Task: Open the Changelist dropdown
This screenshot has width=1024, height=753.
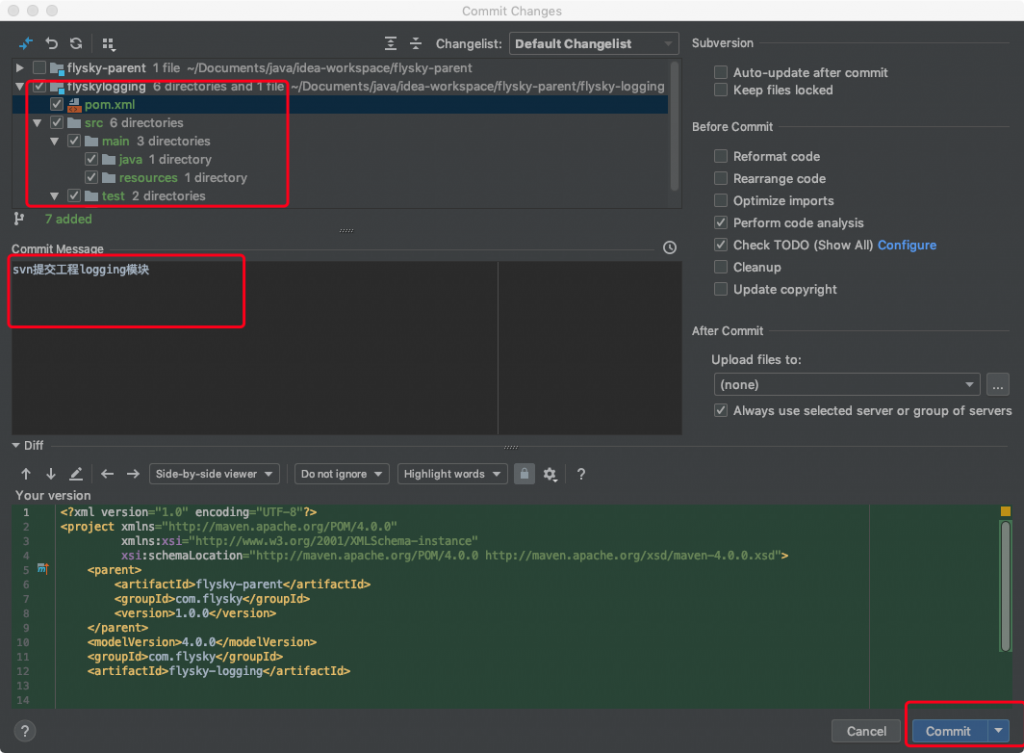Action: [x=593, y=44]
